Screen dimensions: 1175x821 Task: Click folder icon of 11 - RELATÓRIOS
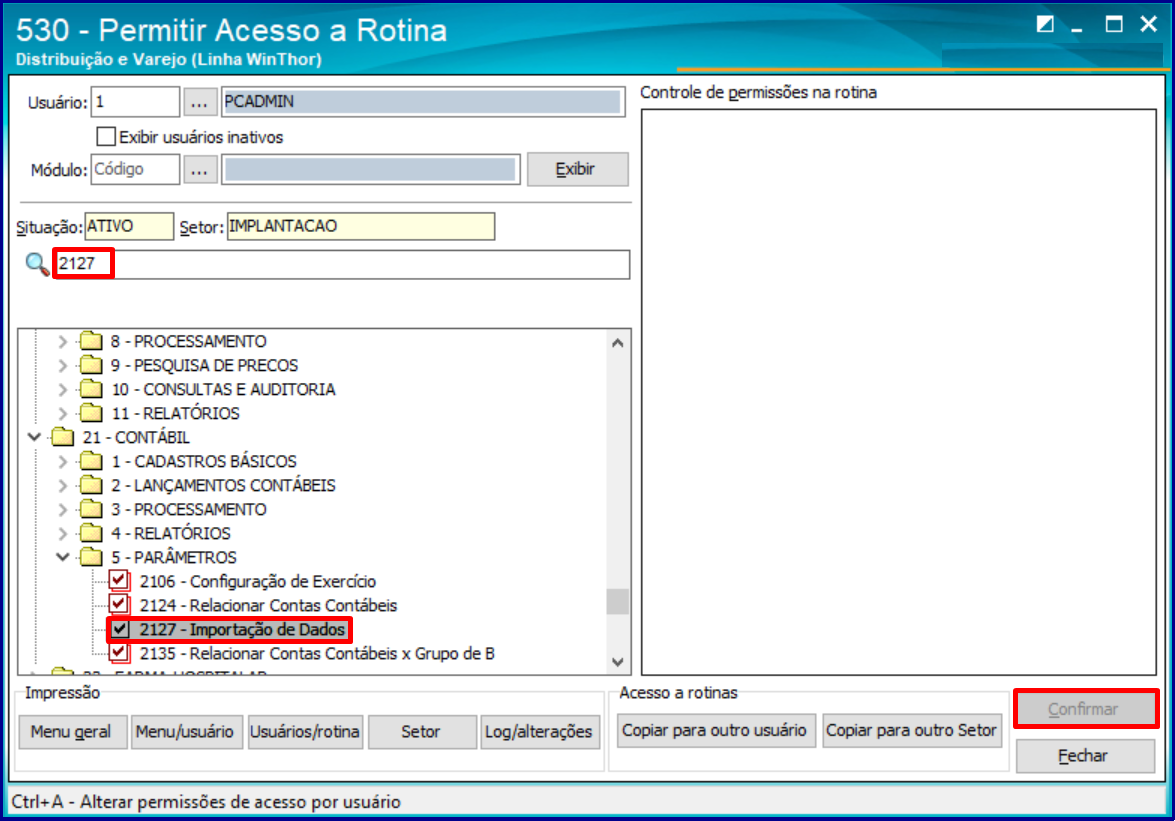(91, 413)
